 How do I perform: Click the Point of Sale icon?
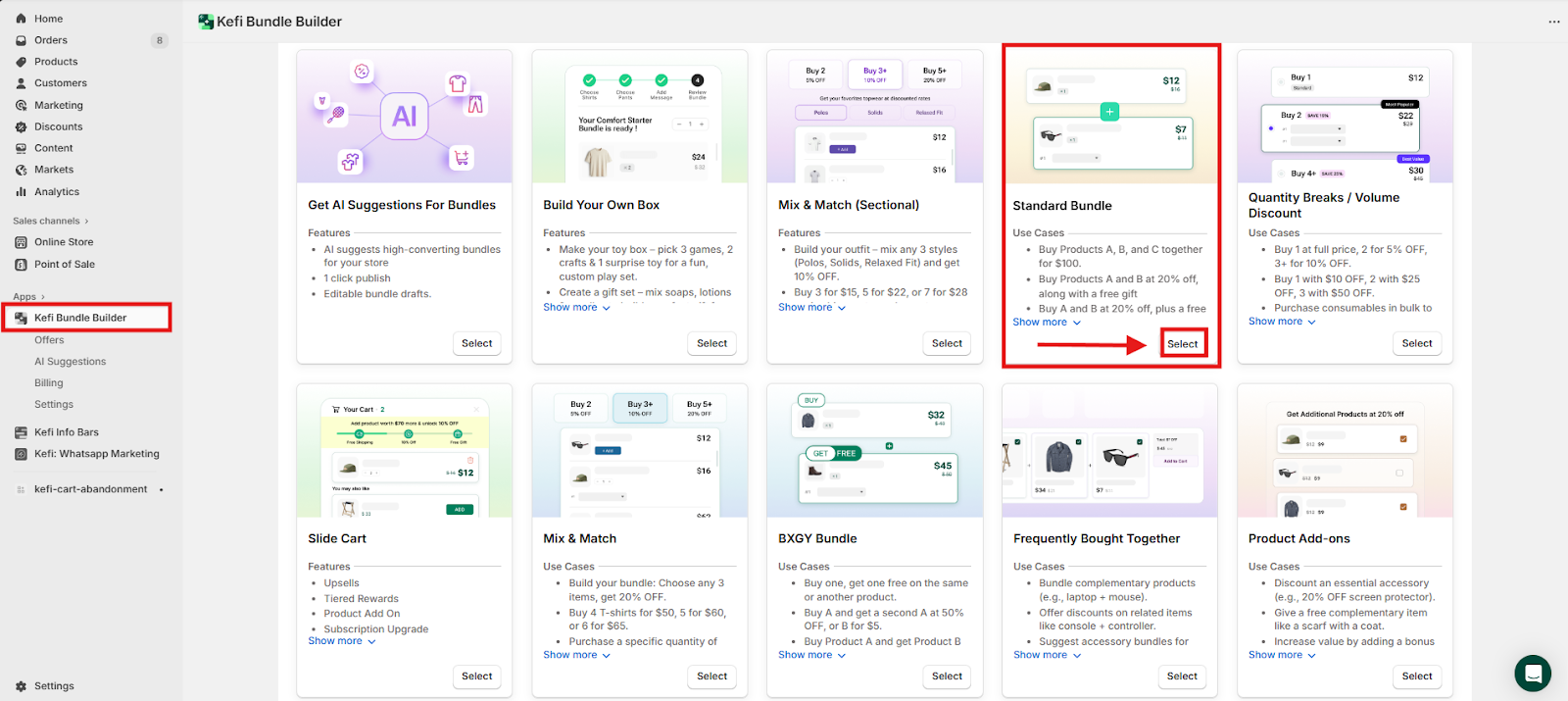pos(21,265)
